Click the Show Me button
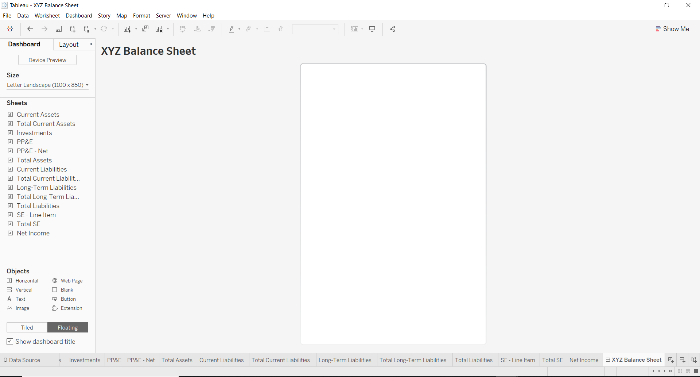 [672, 29]
